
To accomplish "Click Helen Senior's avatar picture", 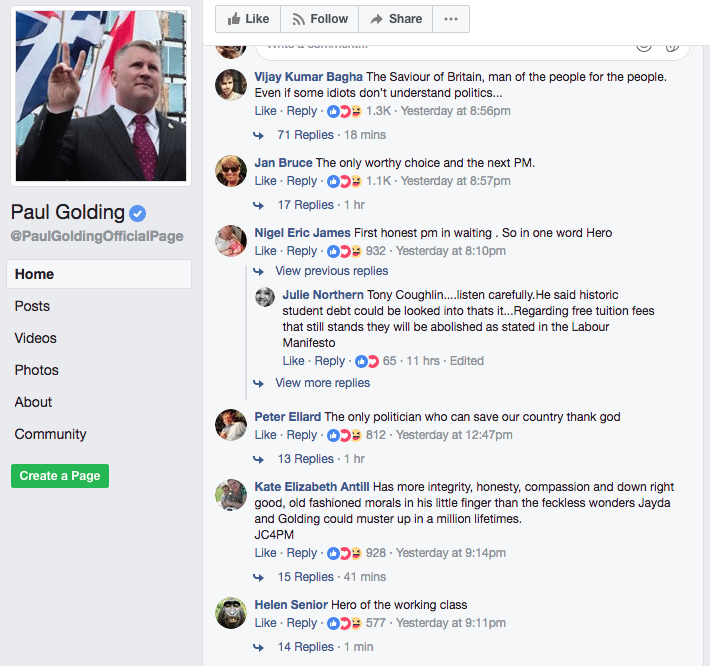I will (x=231, y=613).
